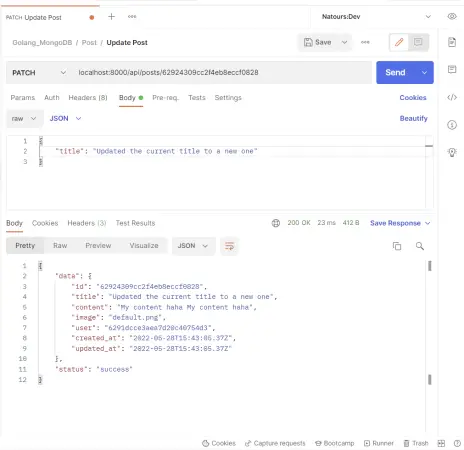The height and width of the screenshot is (450, 464).
Task: Open the Natours:Dev environment dropdown
Action: click(x=376, y=17)
